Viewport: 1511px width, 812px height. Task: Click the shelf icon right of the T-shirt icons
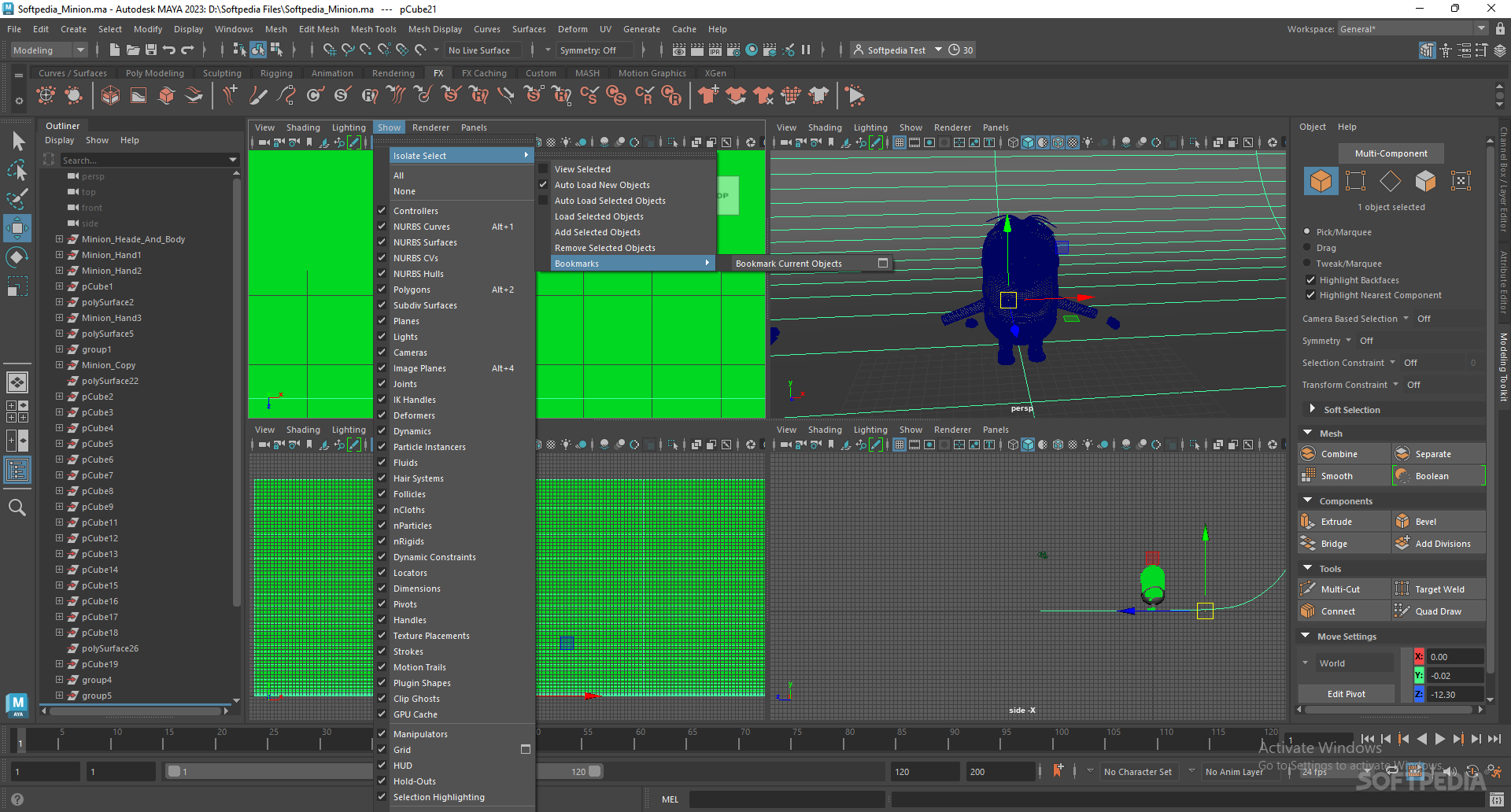click(x=855, y=96)
